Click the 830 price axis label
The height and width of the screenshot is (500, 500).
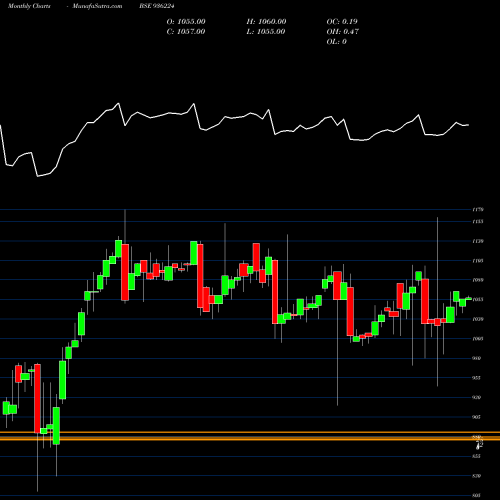pyautogui.click(x=477, y=476)
